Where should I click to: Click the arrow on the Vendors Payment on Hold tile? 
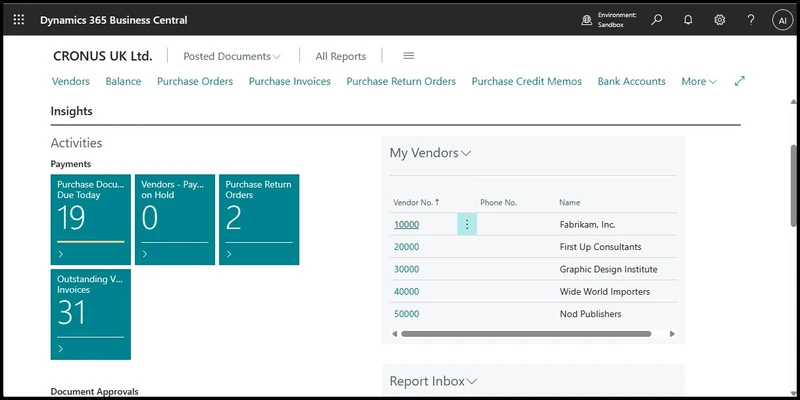point(145,254)
